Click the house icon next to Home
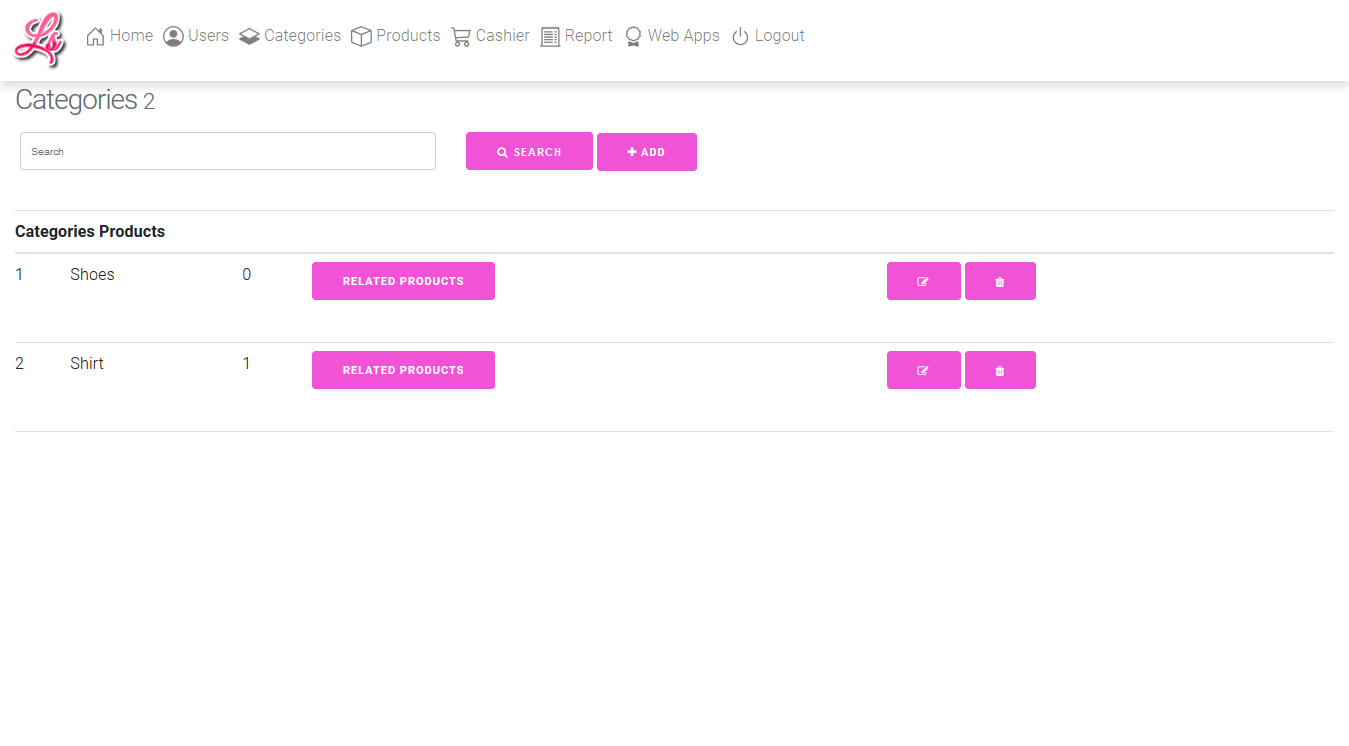The width and height of the screenshot is (1349, 746). click(x=96, y=37)
